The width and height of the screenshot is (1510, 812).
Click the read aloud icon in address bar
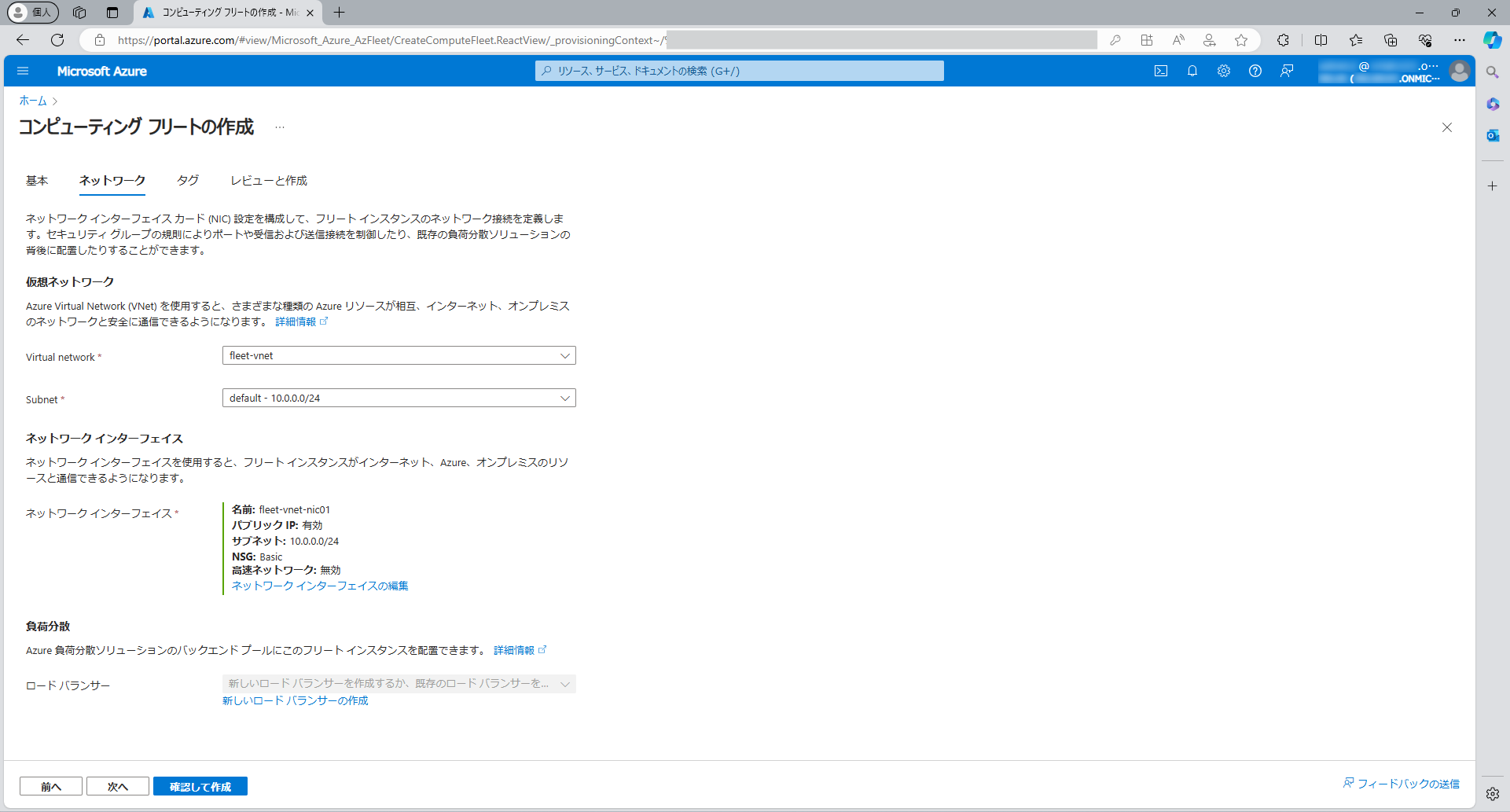pos(1178,40)
